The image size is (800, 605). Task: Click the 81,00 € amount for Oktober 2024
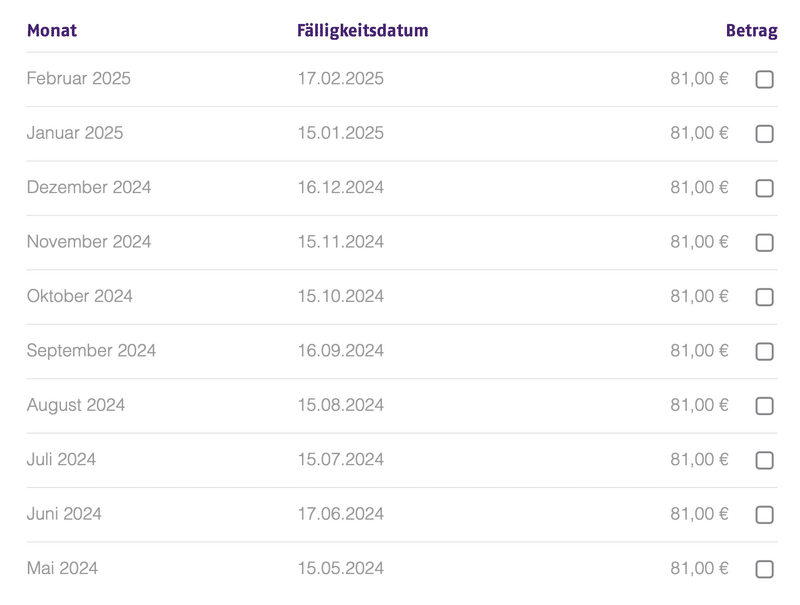[x=699, y=297]
